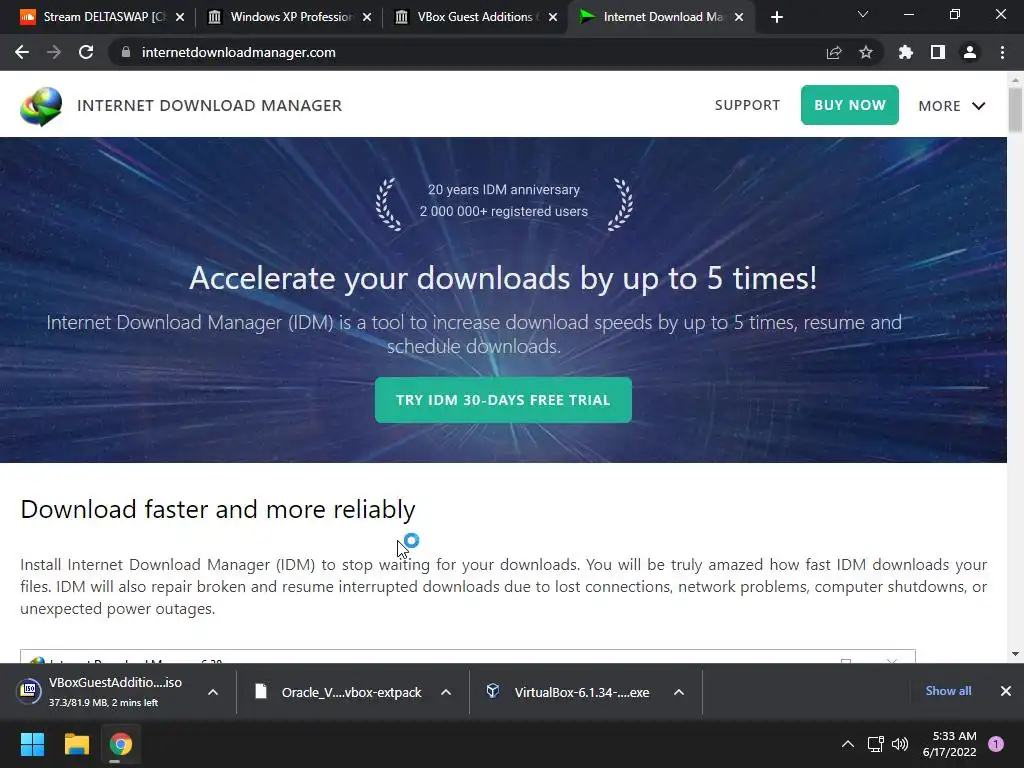Click the BUY NOW button
Image resolution: width=1024 pixels, height=768 pixels.
pos(850,105)
